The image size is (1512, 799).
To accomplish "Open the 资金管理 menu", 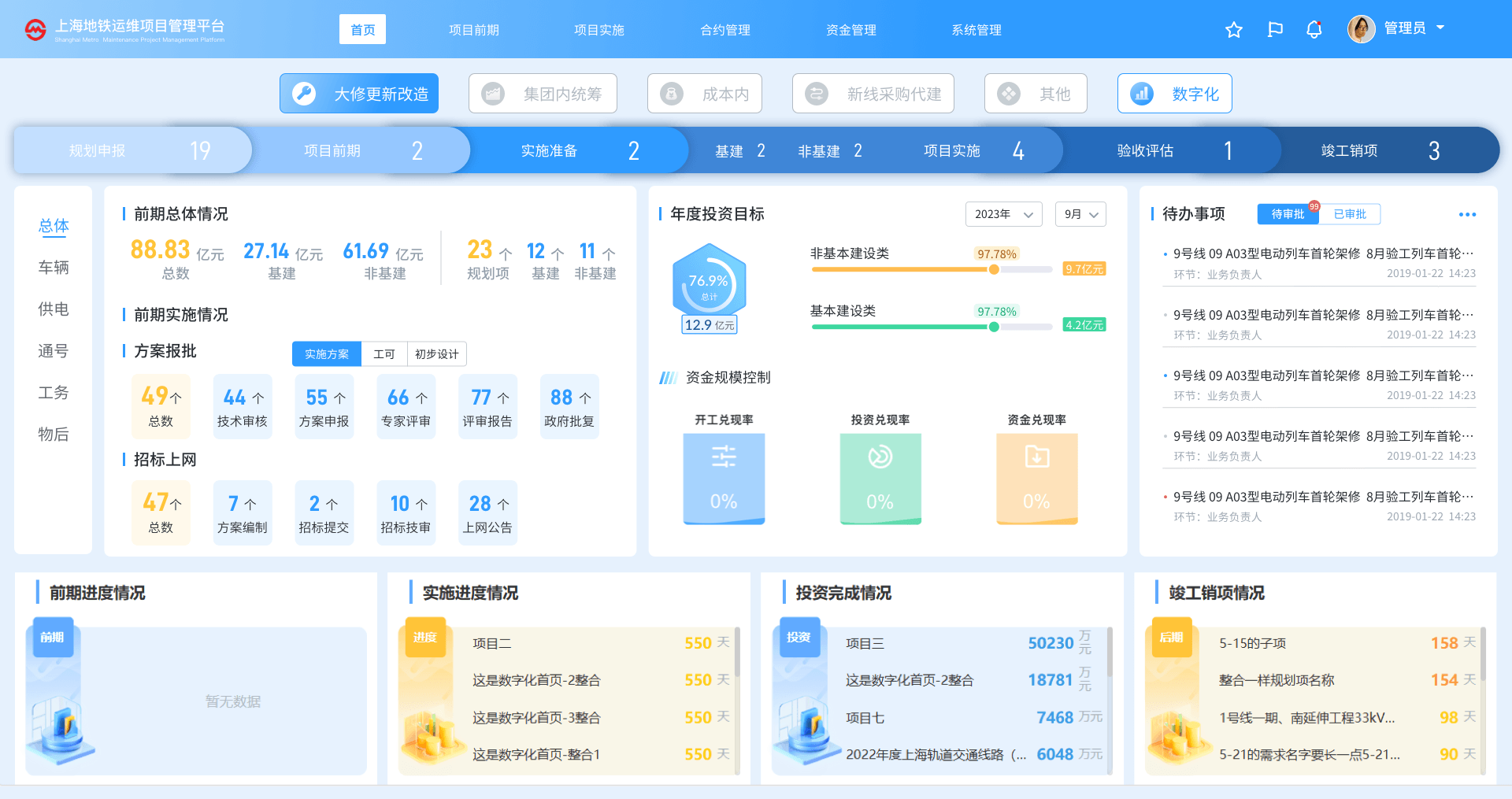I will pos(851,30).
